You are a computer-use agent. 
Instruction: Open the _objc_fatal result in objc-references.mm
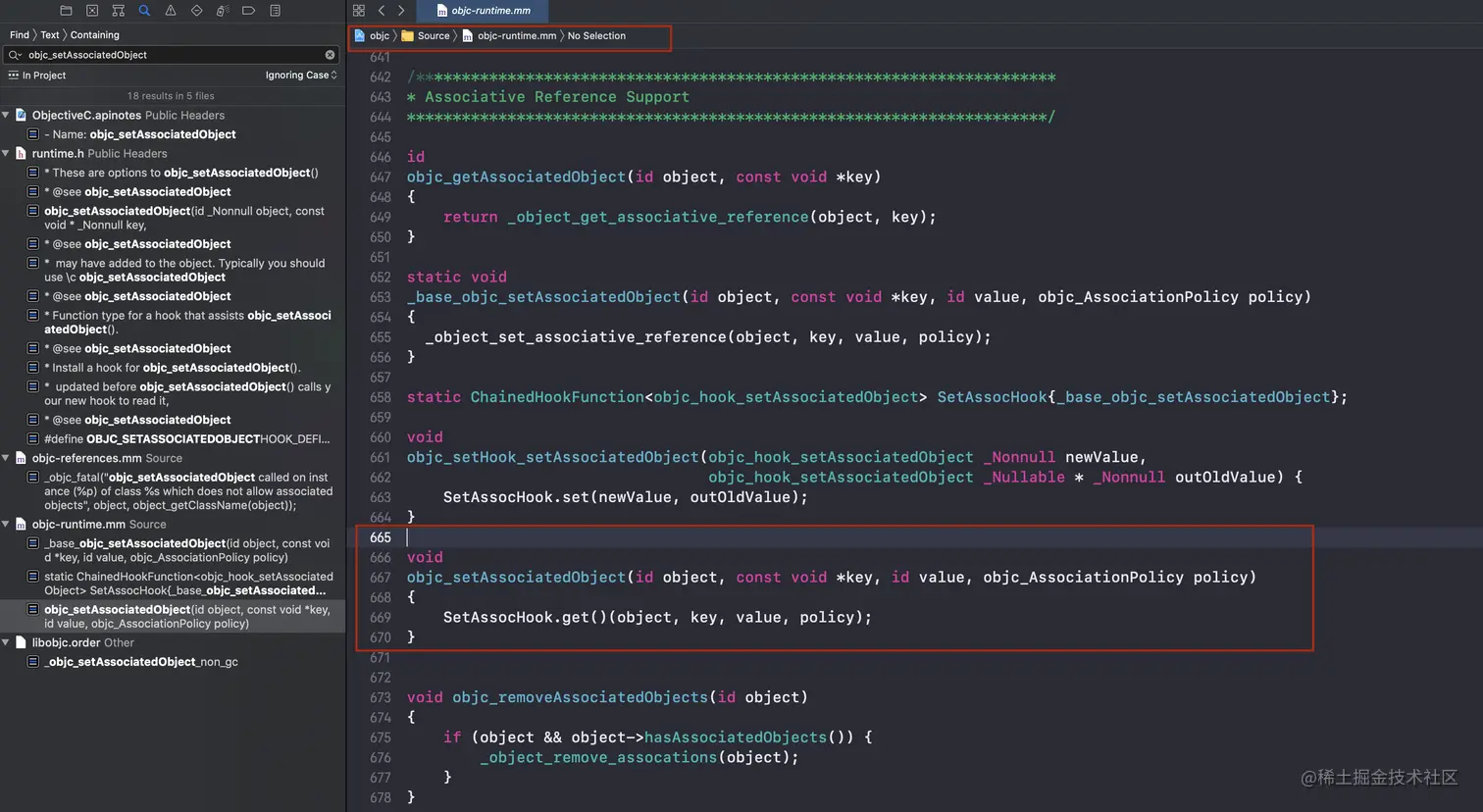[173, 491]
